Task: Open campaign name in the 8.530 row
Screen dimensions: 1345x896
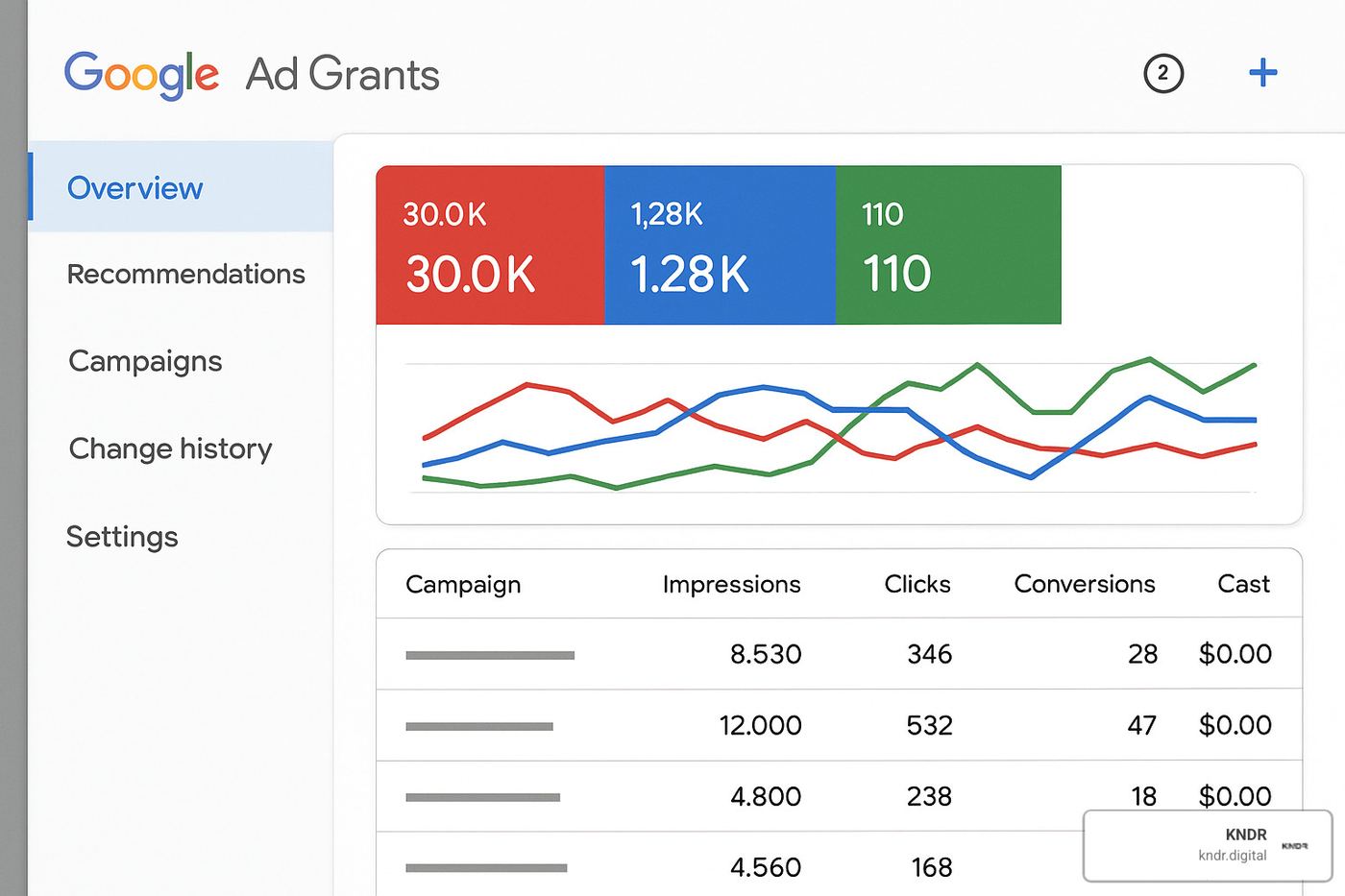Action: [490, 655]
